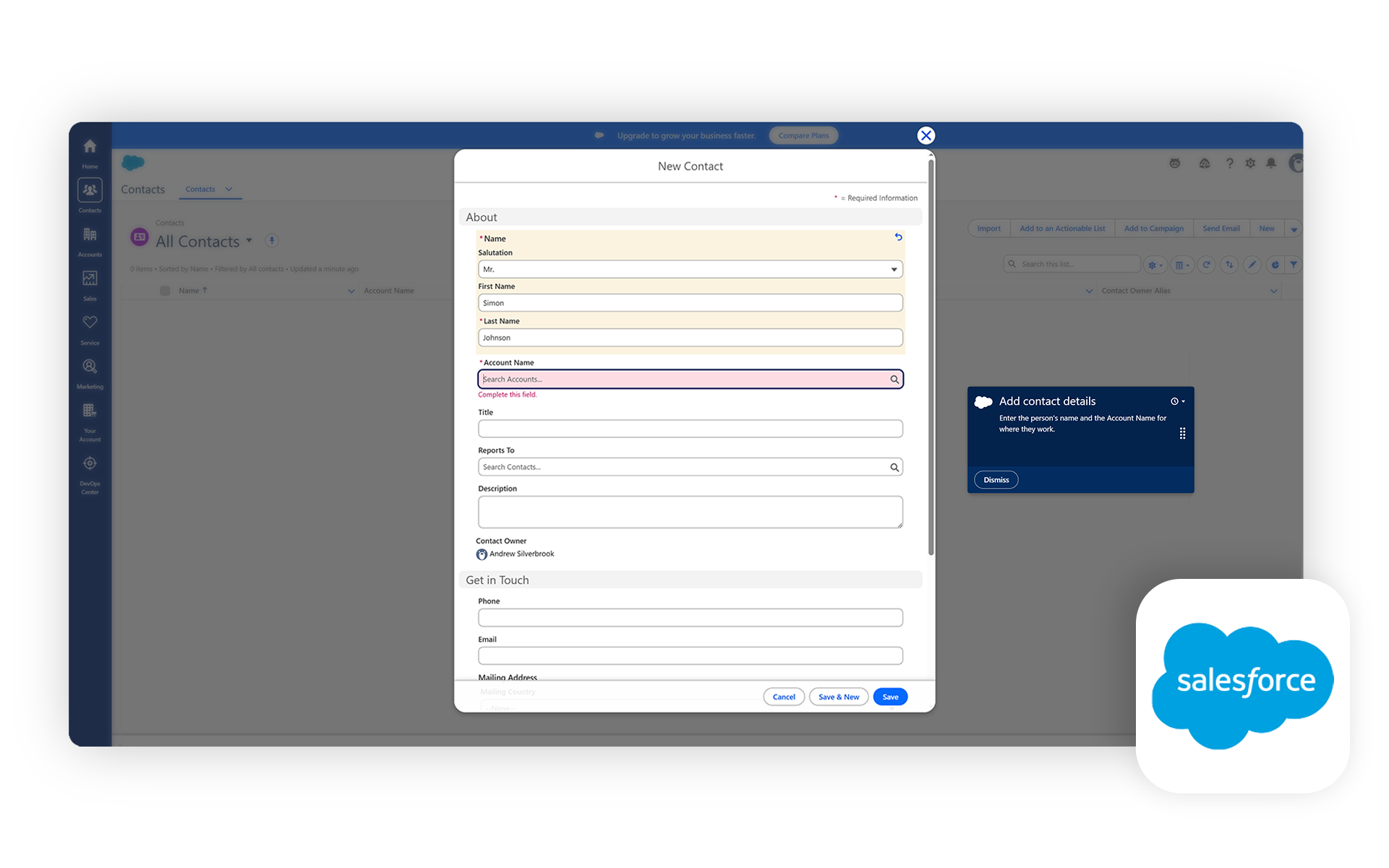Viewport: 1389px width, 868px height.
Task: Undo changes to the Name field
Action: point(898,237)
